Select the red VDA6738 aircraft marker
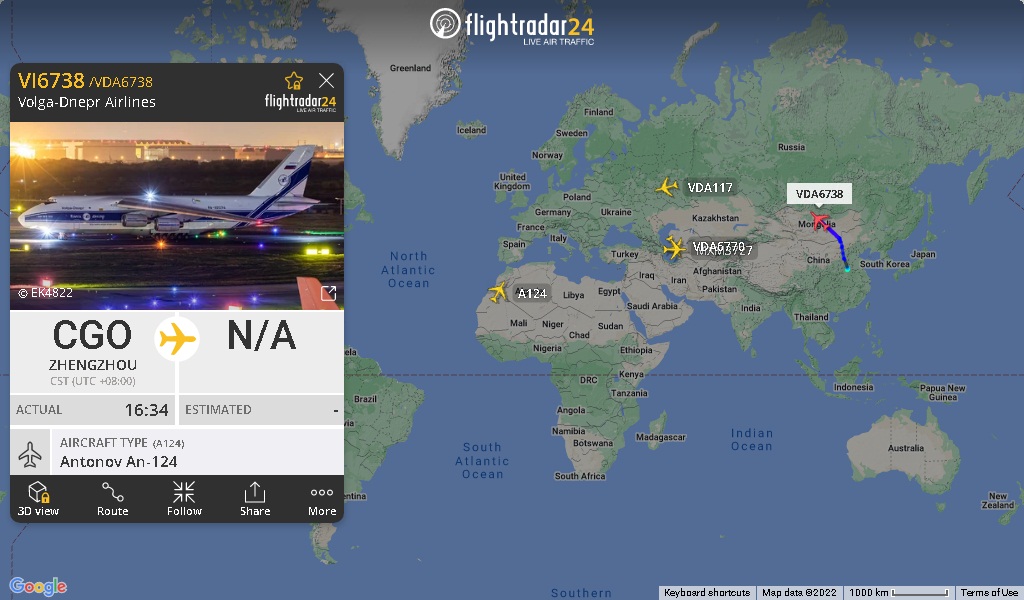This screenshot has width=1024, height=600. pyautogui.click(x=820, y=220)
